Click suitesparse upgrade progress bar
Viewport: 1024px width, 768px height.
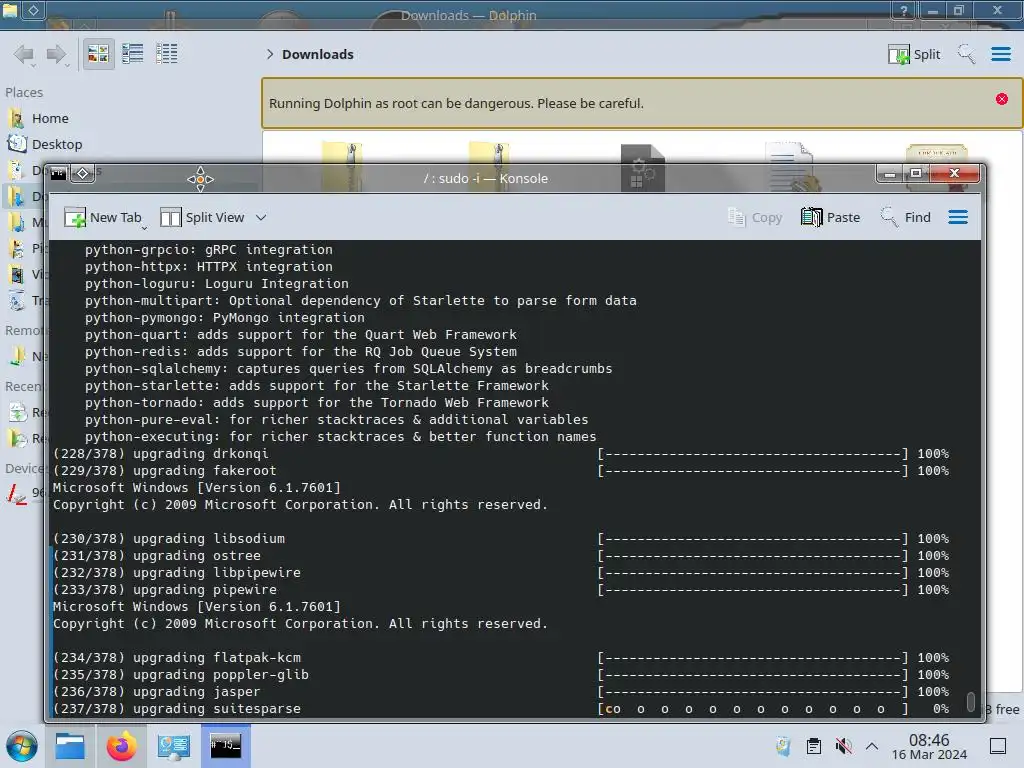pyautogui.click(x=753, y=709)
